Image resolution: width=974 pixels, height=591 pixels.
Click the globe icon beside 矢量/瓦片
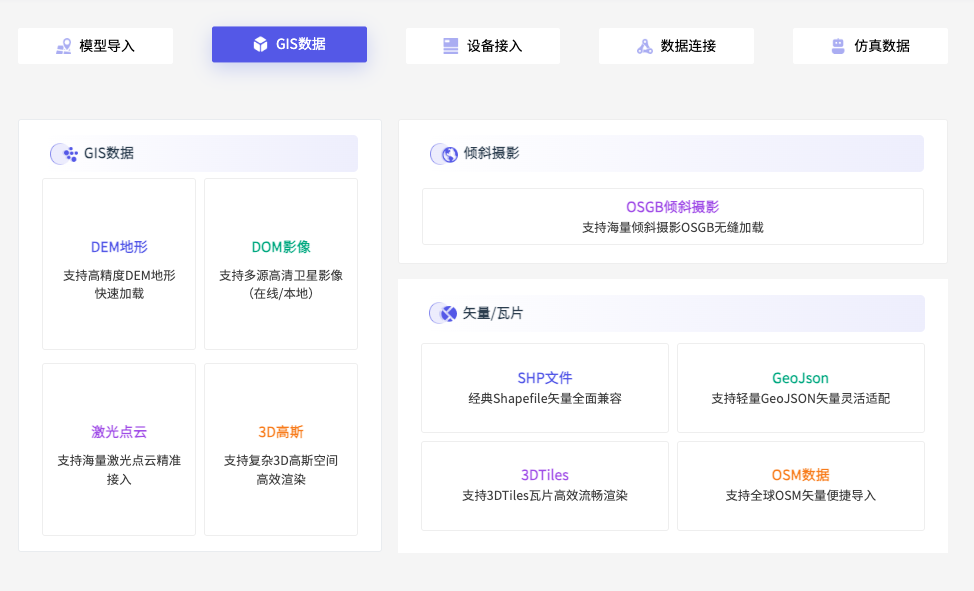pyautogui.click(x=448, y=314)
